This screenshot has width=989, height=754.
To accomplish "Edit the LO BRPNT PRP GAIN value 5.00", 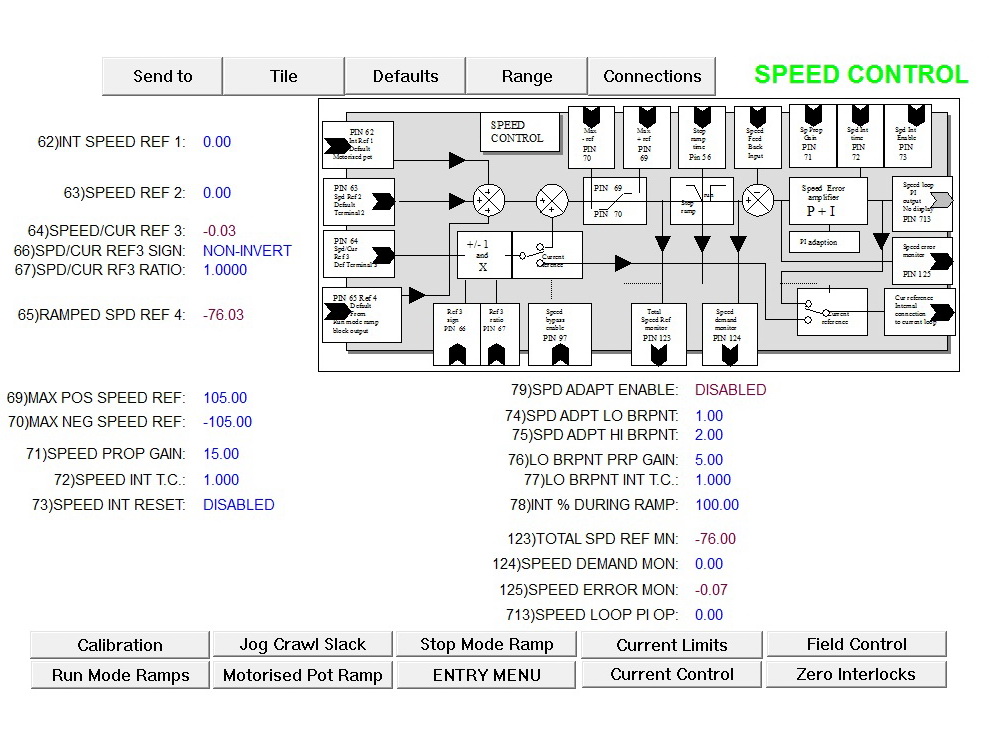I will pyautogui.click(x=709, y=460).
